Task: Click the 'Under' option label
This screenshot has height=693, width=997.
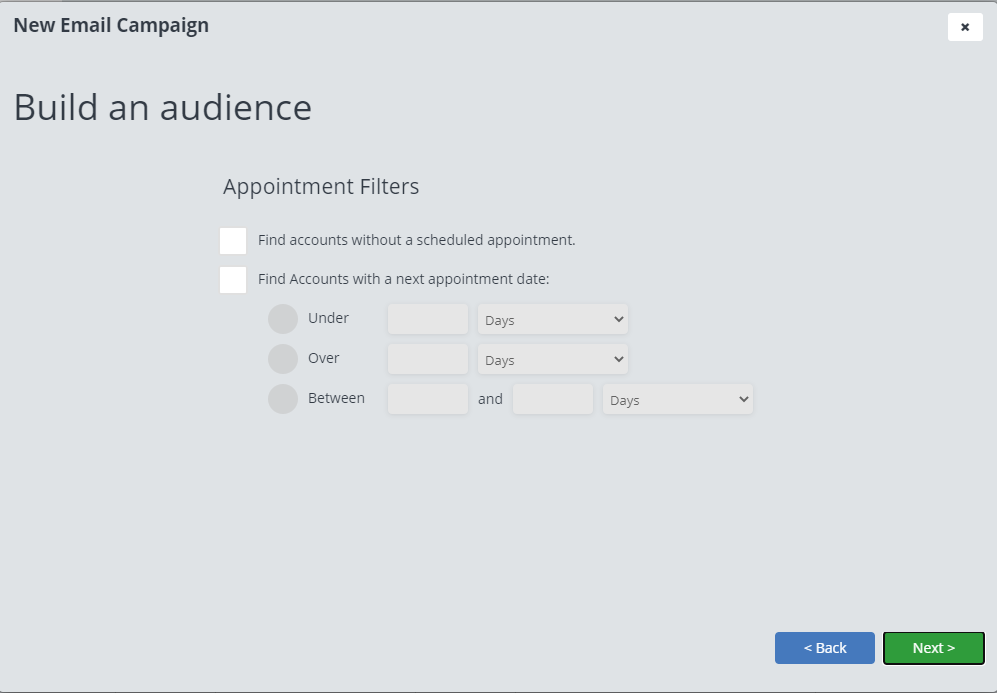Action: tap(328, 318)
